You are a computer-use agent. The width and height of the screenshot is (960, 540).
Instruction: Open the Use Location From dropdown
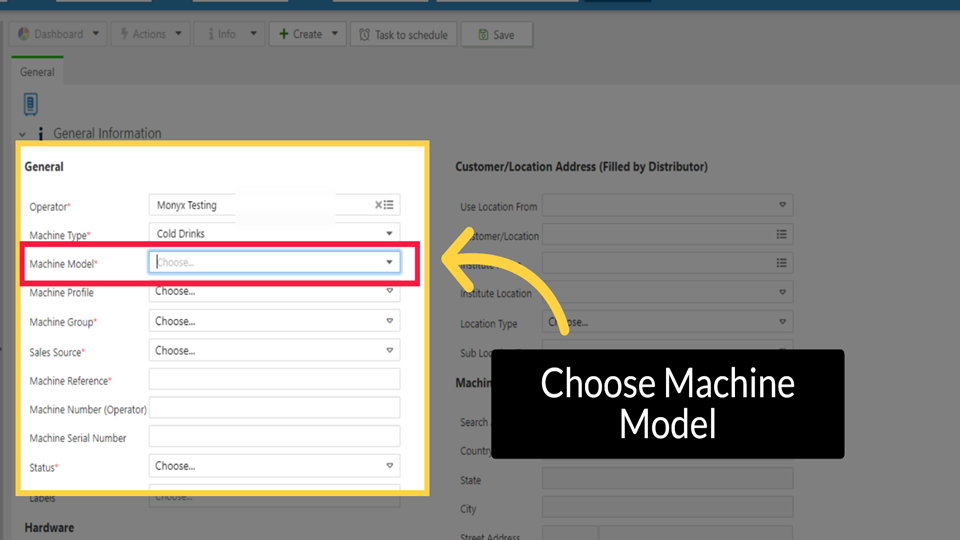pyautogui.click(x=667, y=205)
